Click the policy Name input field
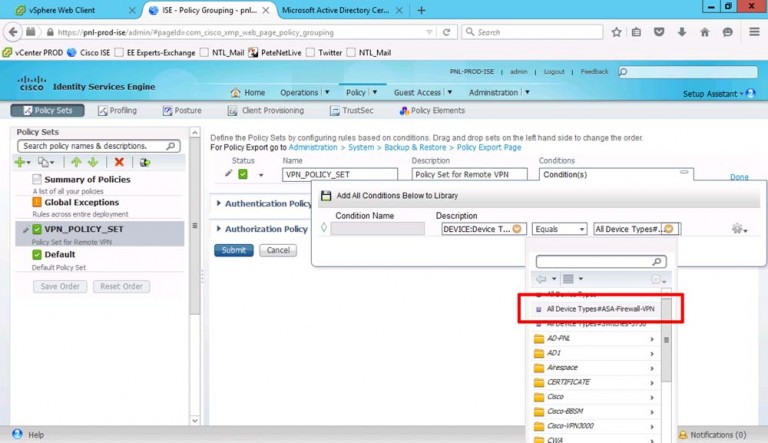 click(x=340, y=174)
